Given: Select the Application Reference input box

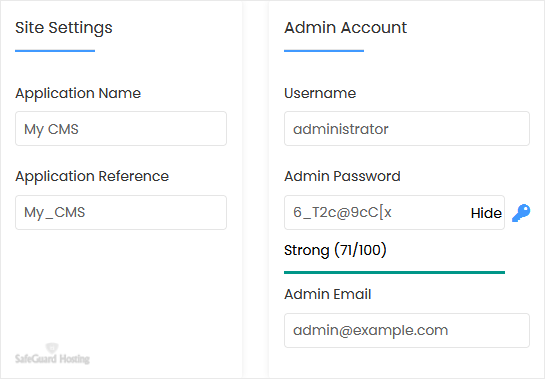Looking at the screenshot, I should [x=121, y=212].
